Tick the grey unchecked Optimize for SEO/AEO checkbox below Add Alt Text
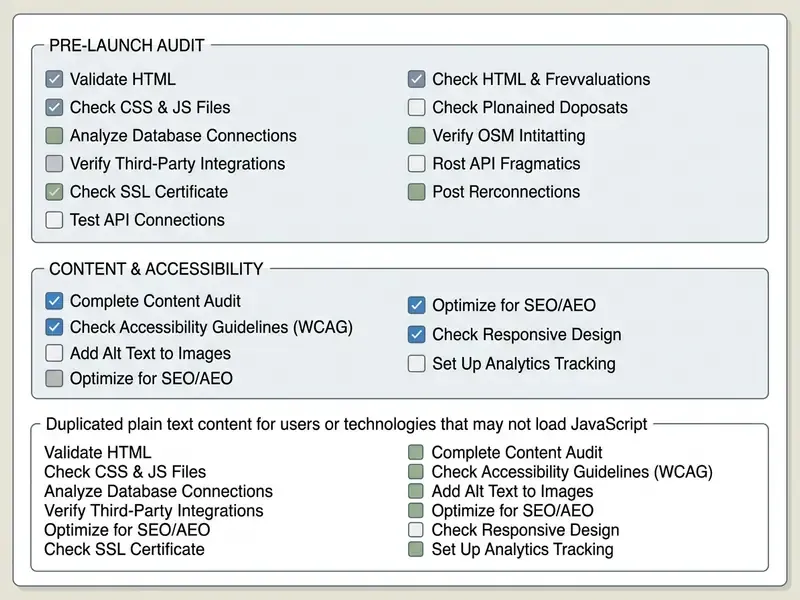 coord(54,379)
